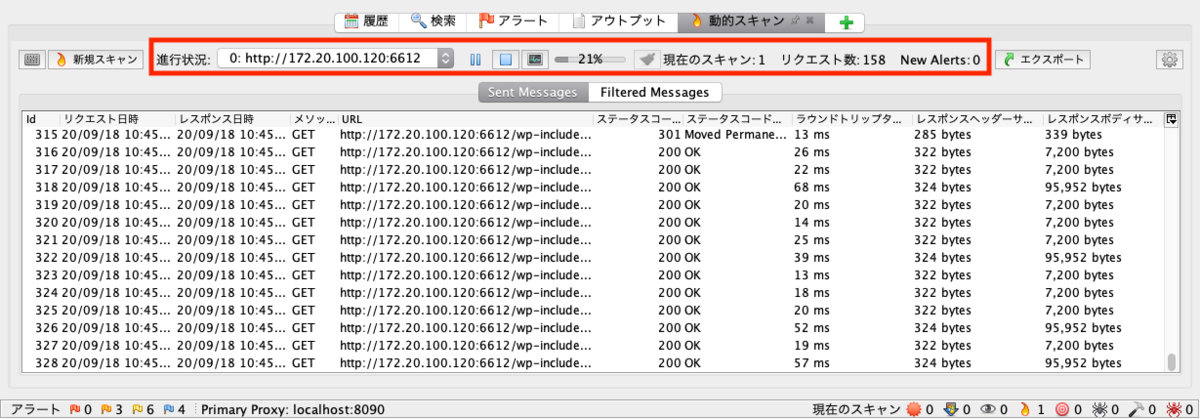Open the アラート (Alerts) tab
Image resolution: width=1200 pixels, height=419 pixels.
(x=513, y=20)
